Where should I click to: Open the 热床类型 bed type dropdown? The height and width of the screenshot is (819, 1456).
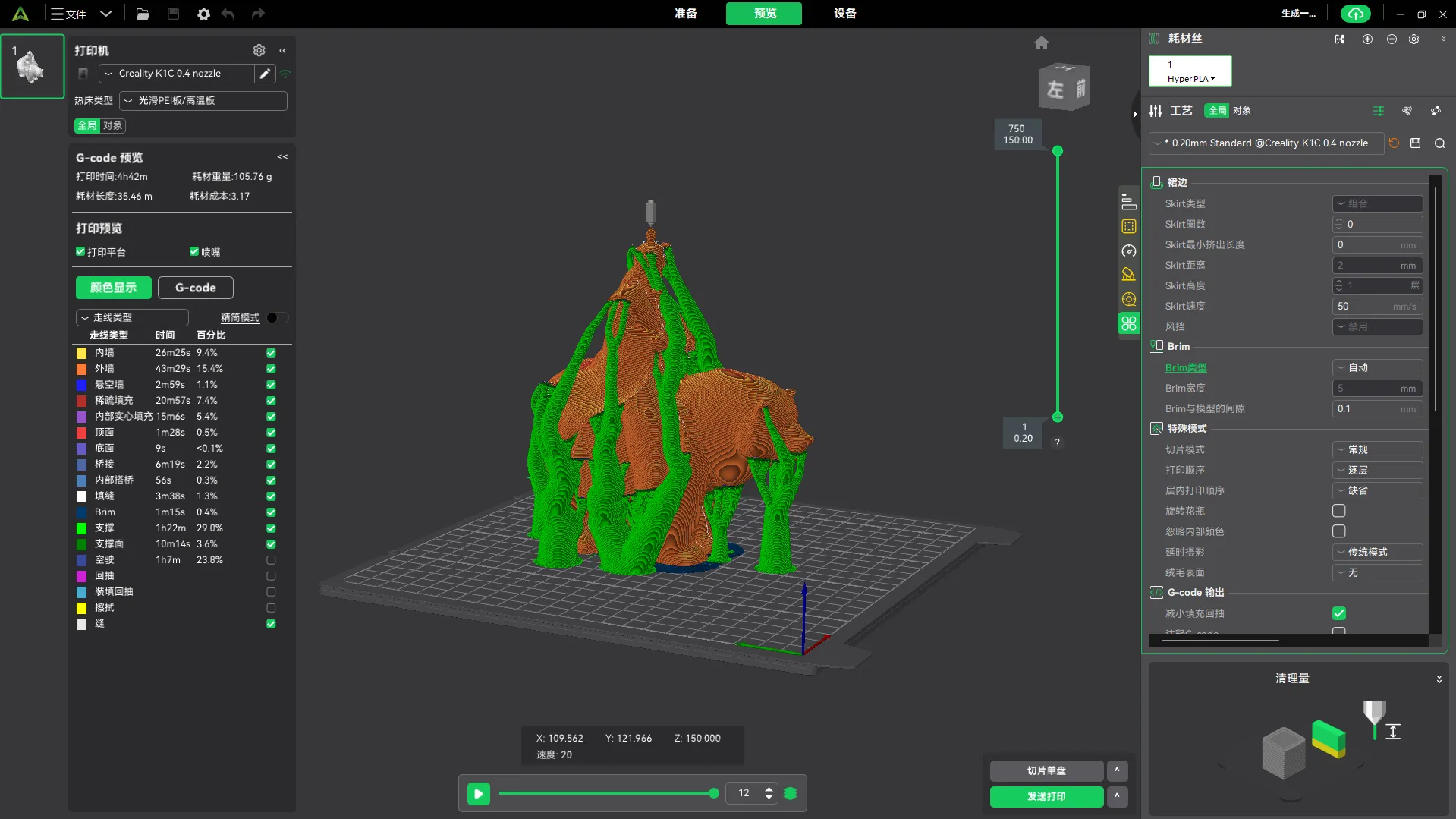(x=203, y=101)
